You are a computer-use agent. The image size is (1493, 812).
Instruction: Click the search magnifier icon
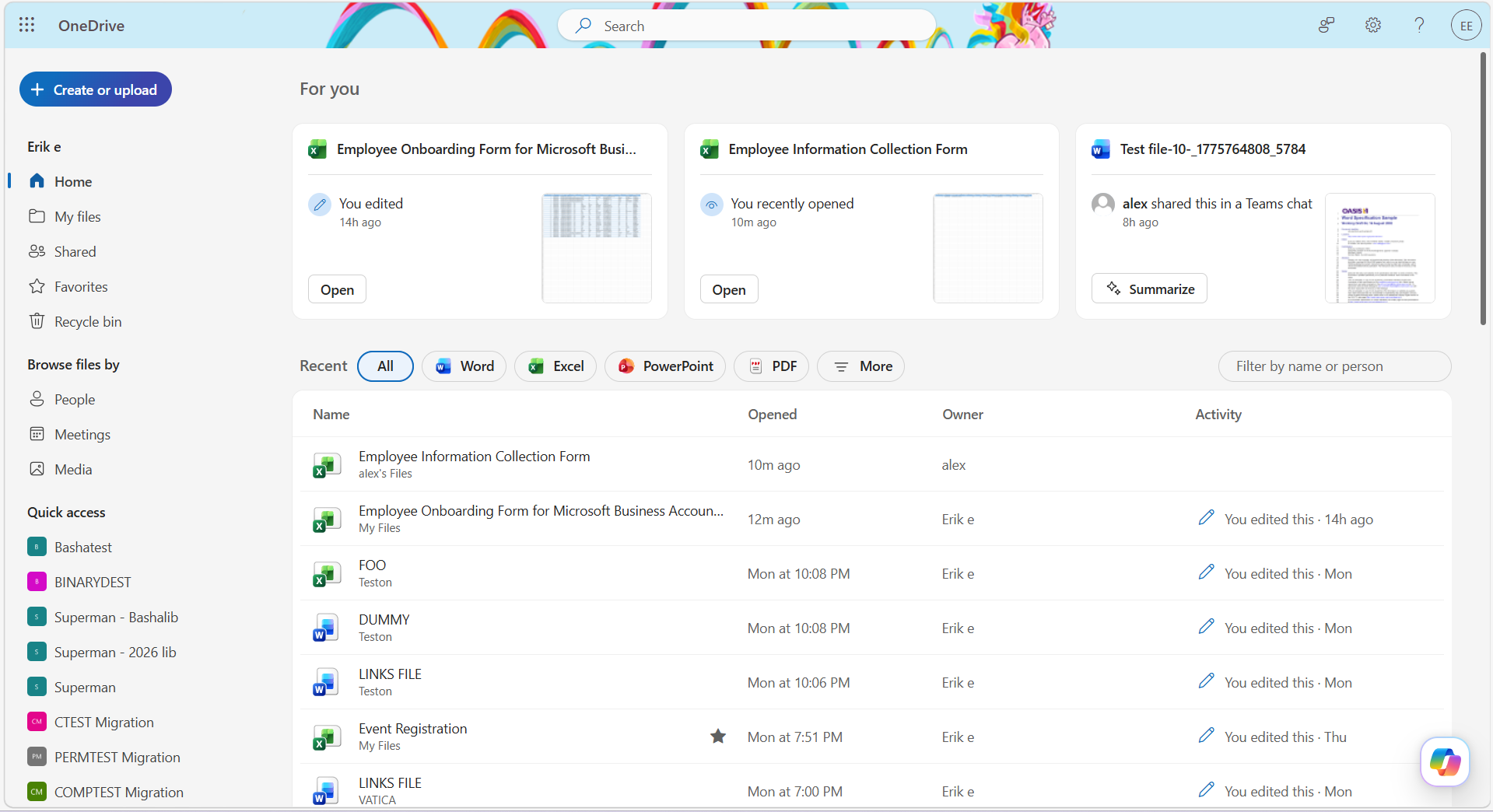(x=583, y=26)
